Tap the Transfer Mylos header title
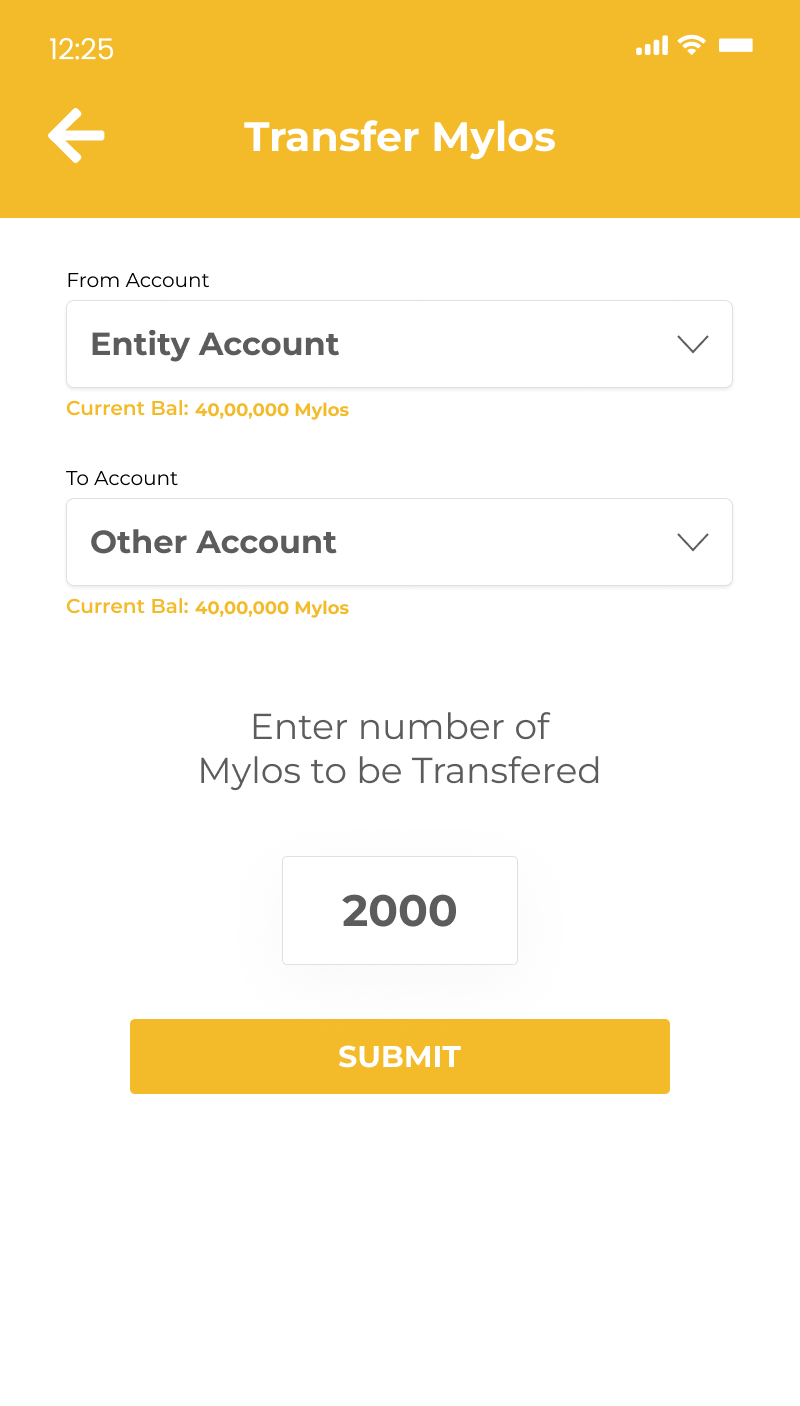Image resolution: width=800 pixels, height=1406 pixels. click(400, 137)
